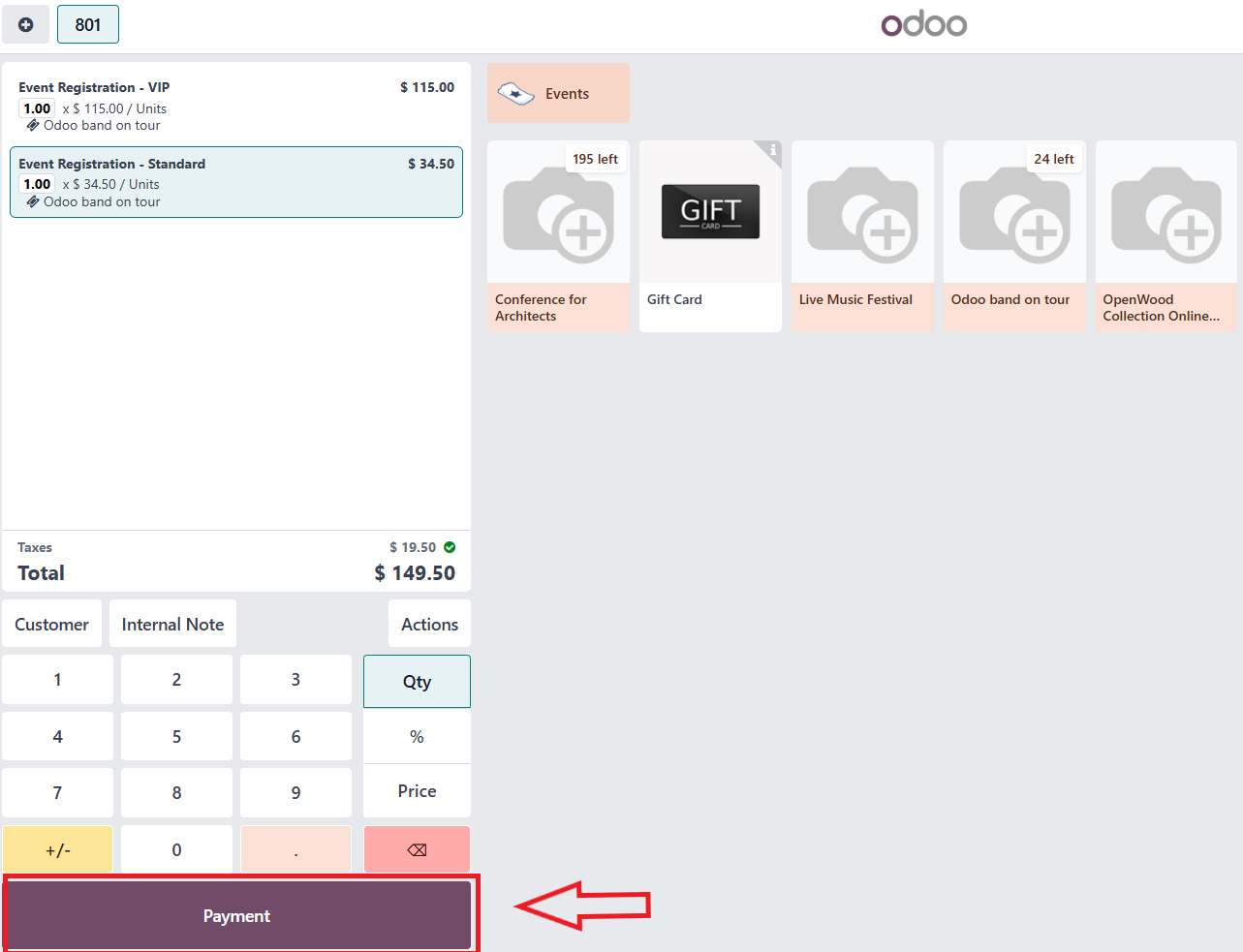Tap numpad key 1
This screenshot has height=952, width=1243.
[x=57, y=680]
